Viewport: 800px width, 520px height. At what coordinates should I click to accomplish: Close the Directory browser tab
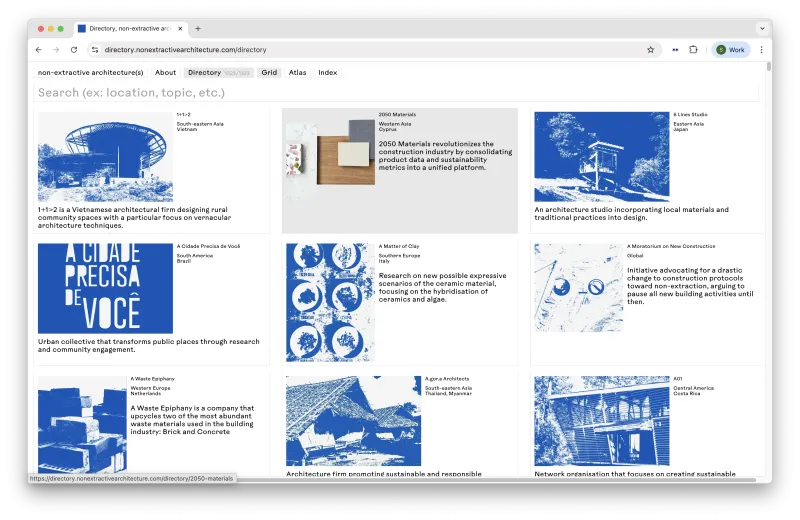(x=180, y=29)
